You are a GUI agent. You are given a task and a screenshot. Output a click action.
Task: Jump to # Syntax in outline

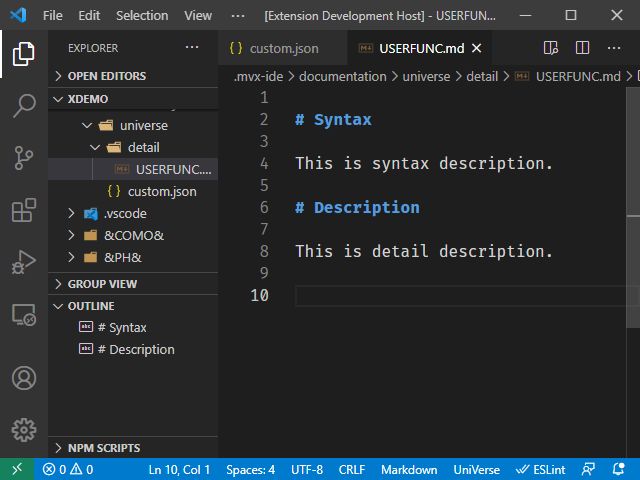pos(133,327)
